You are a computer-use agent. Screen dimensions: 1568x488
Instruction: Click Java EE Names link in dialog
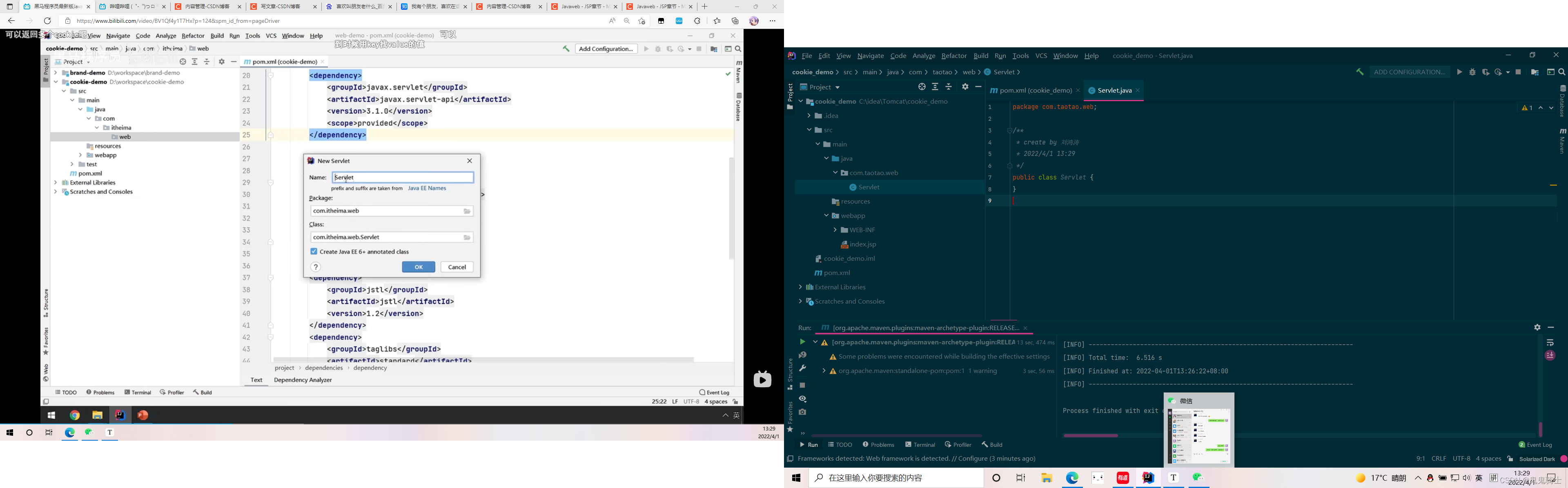click(x=427, y=189)
